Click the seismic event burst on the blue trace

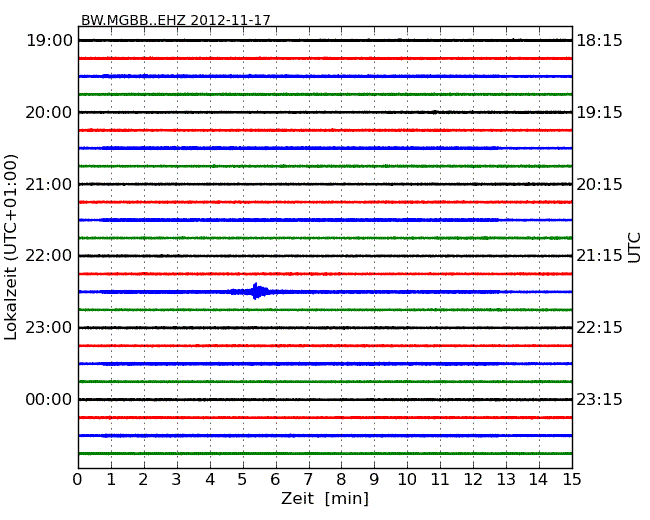click(255, 291)
